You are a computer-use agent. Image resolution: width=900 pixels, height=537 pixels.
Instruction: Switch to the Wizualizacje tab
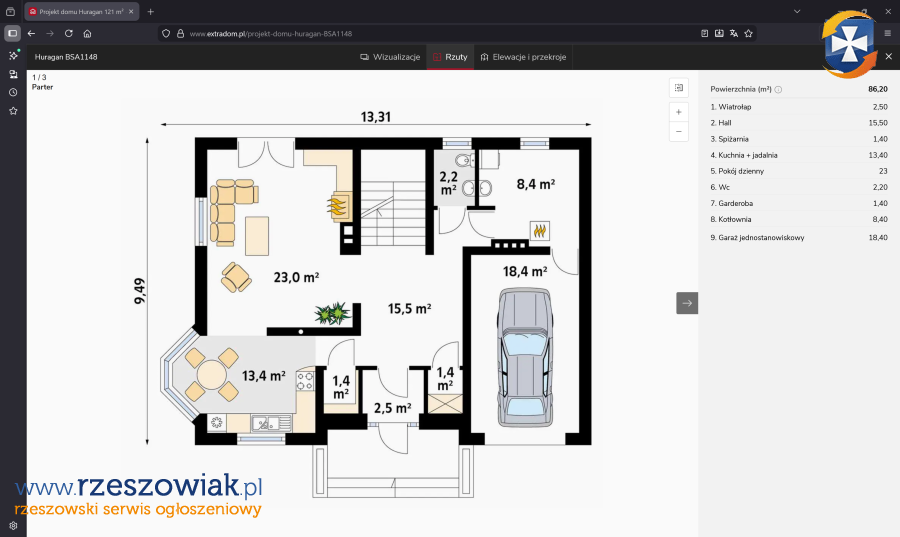click(390, 57)
